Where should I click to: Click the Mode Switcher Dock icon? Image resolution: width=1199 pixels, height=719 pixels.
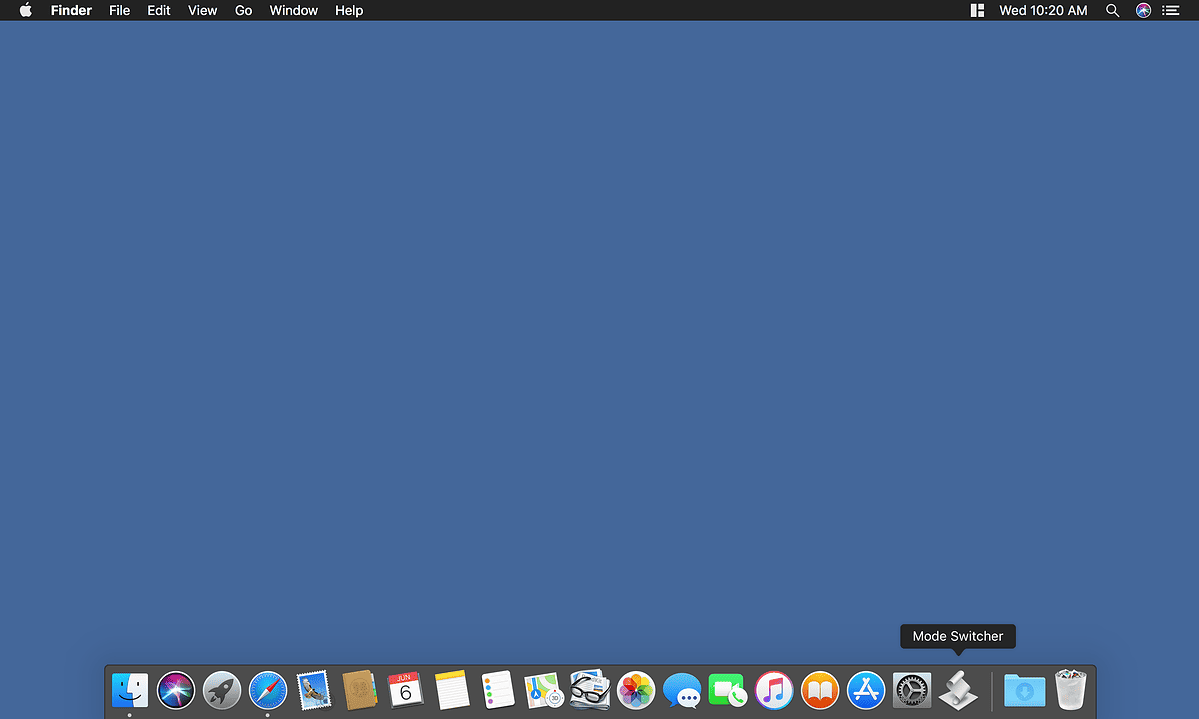point(958,690)
